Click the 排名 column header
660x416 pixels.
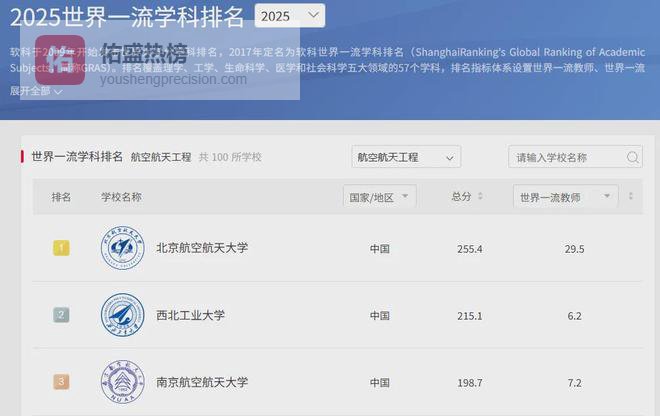tap(61, 197)
